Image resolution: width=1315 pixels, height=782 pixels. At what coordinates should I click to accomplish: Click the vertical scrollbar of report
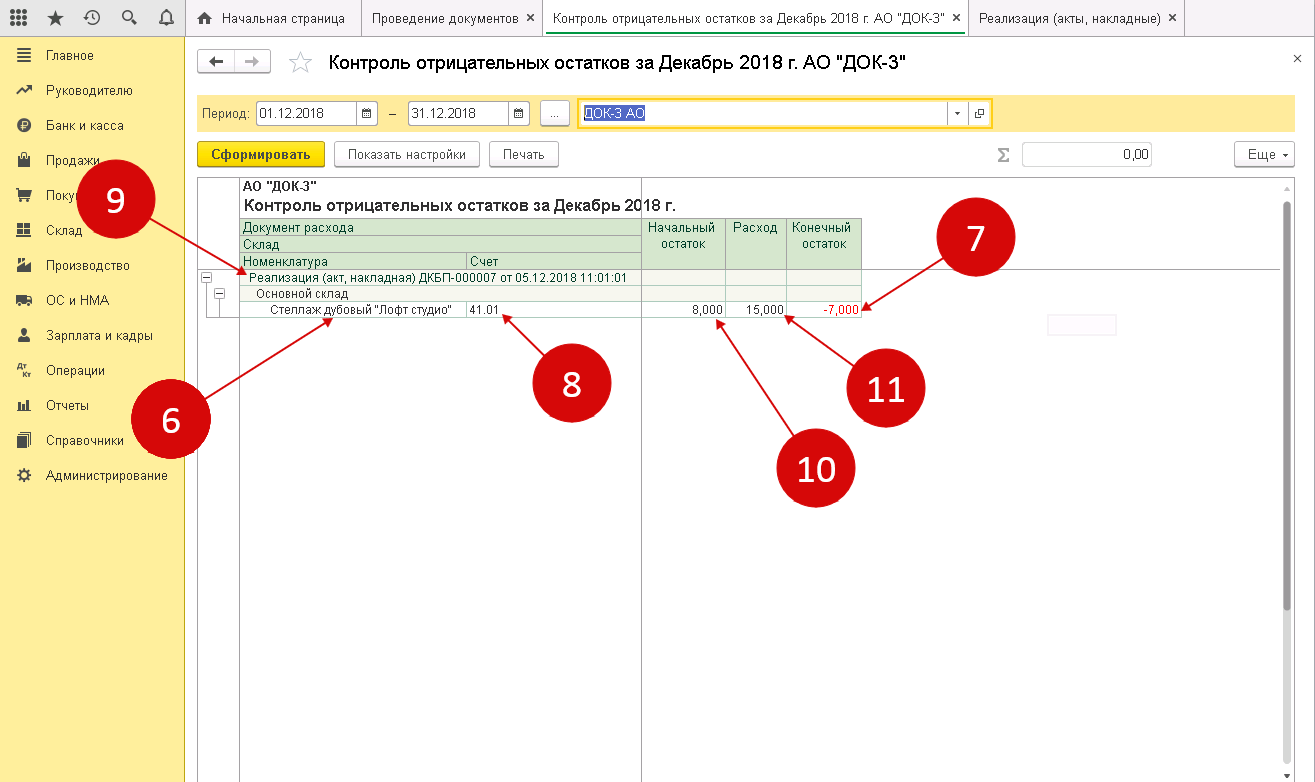[1286, 400]
